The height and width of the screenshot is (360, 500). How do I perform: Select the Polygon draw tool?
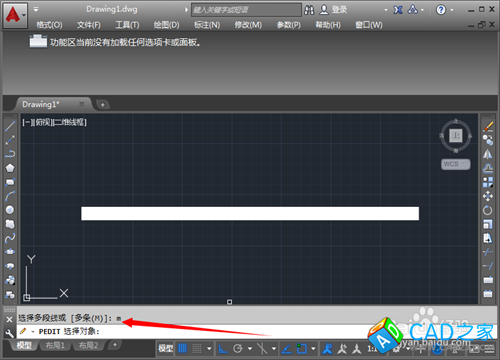(10, 168)
